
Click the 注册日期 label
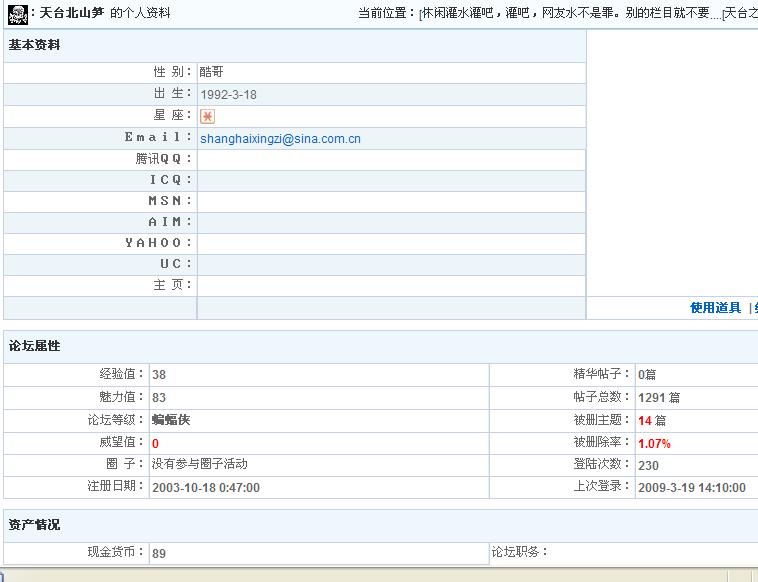coord(116,486)
